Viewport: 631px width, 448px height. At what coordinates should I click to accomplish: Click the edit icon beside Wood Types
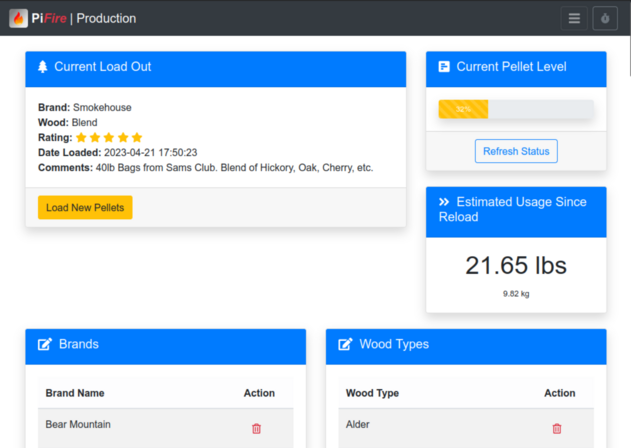pos(345,345)
